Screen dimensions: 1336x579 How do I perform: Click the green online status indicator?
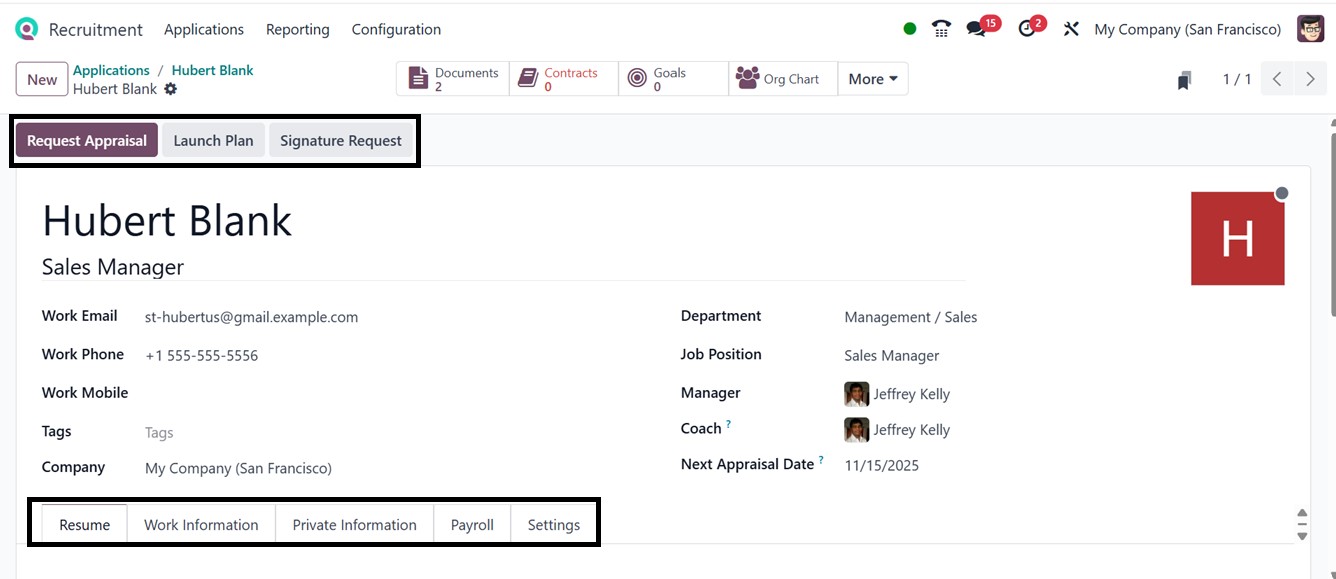(909, 29)
